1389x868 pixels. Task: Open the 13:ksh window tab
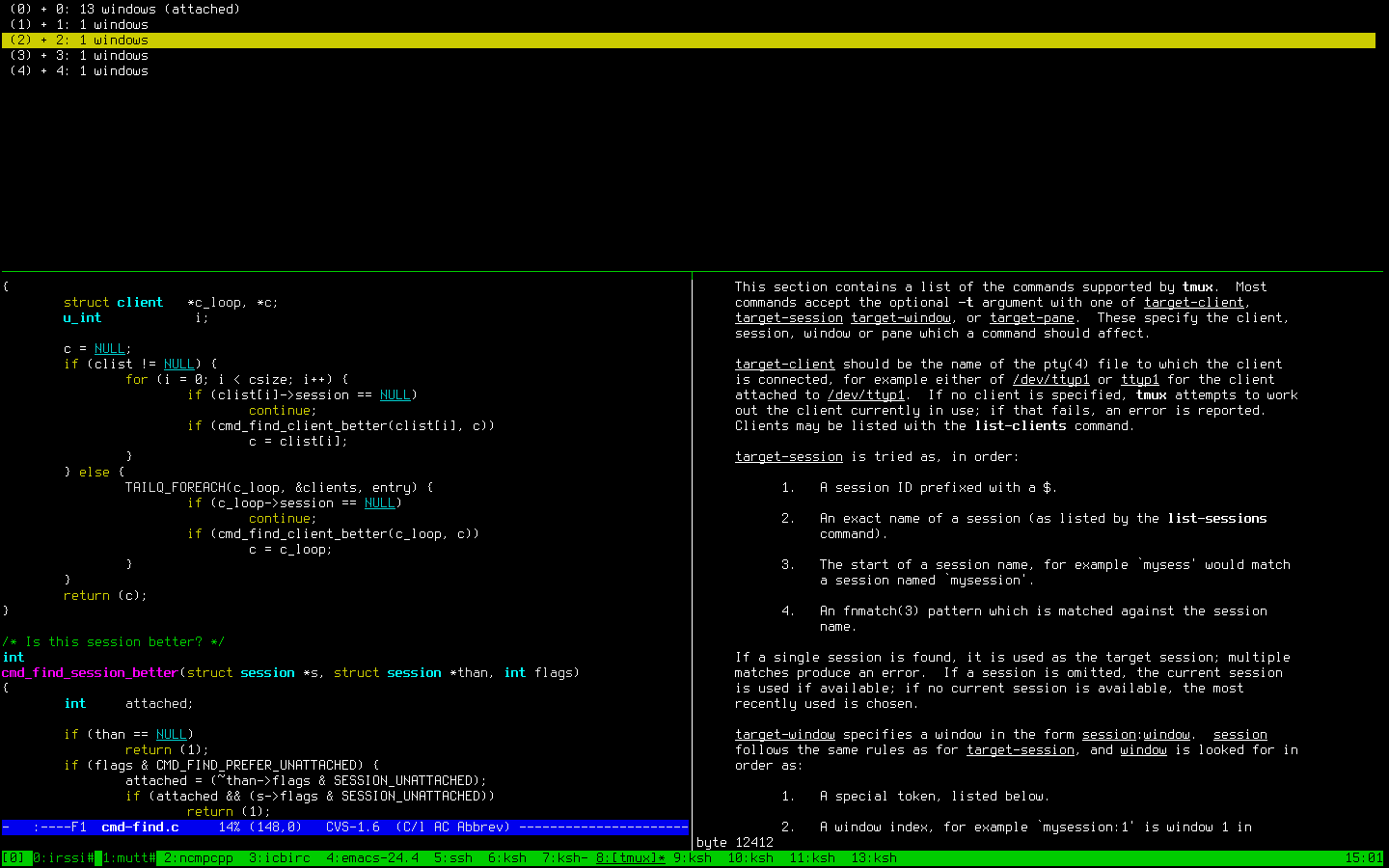(873, 857)
